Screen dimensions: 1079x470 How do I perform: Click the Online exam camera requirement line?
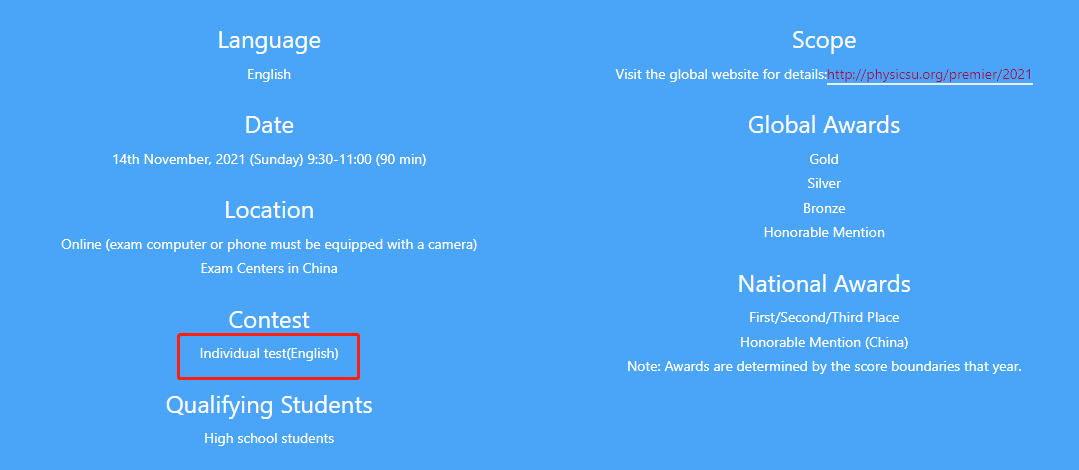[x=269, y=244]
